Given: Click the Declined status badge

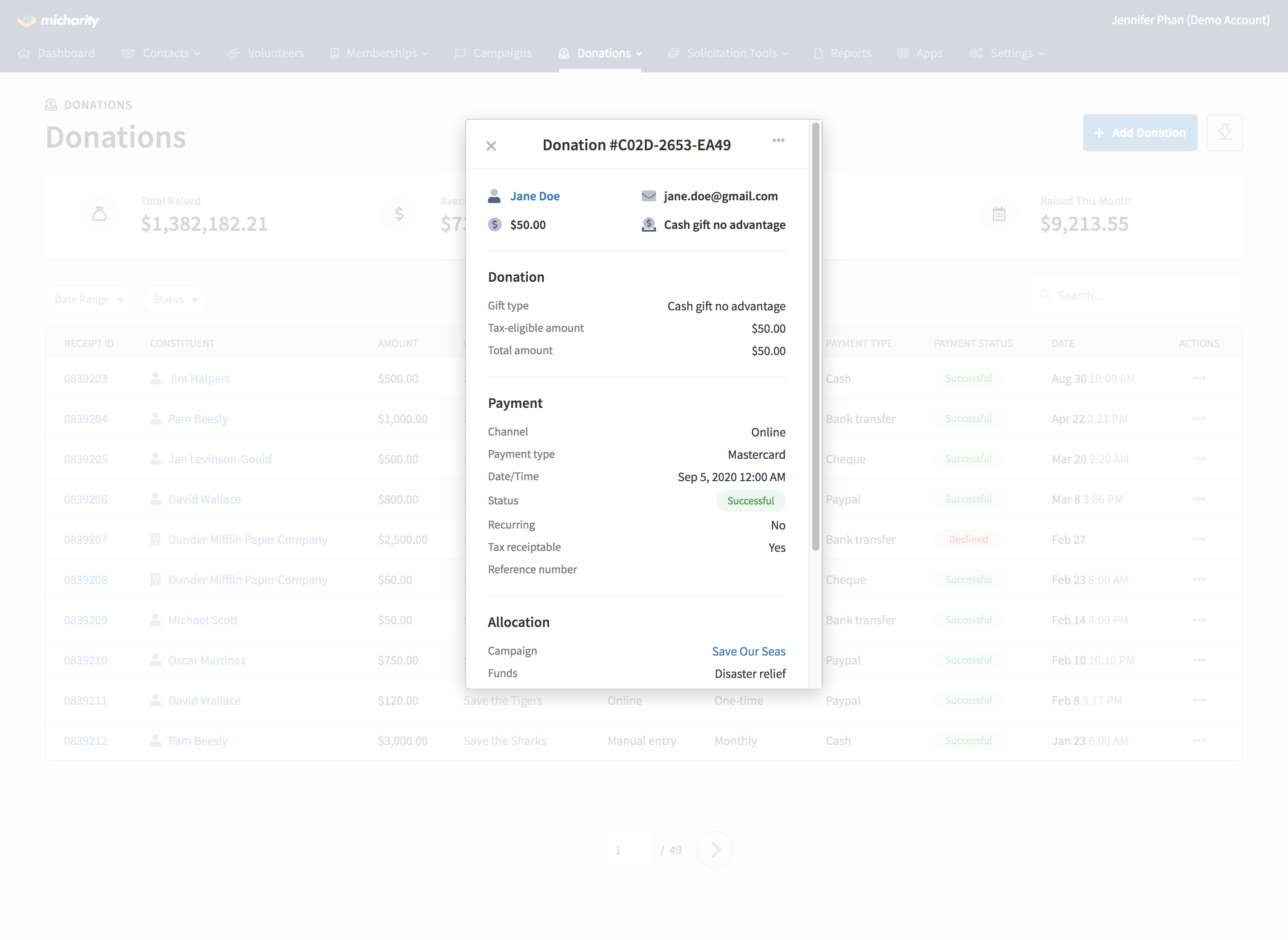Looking at the screenshot, I should [x=968, y=539].
